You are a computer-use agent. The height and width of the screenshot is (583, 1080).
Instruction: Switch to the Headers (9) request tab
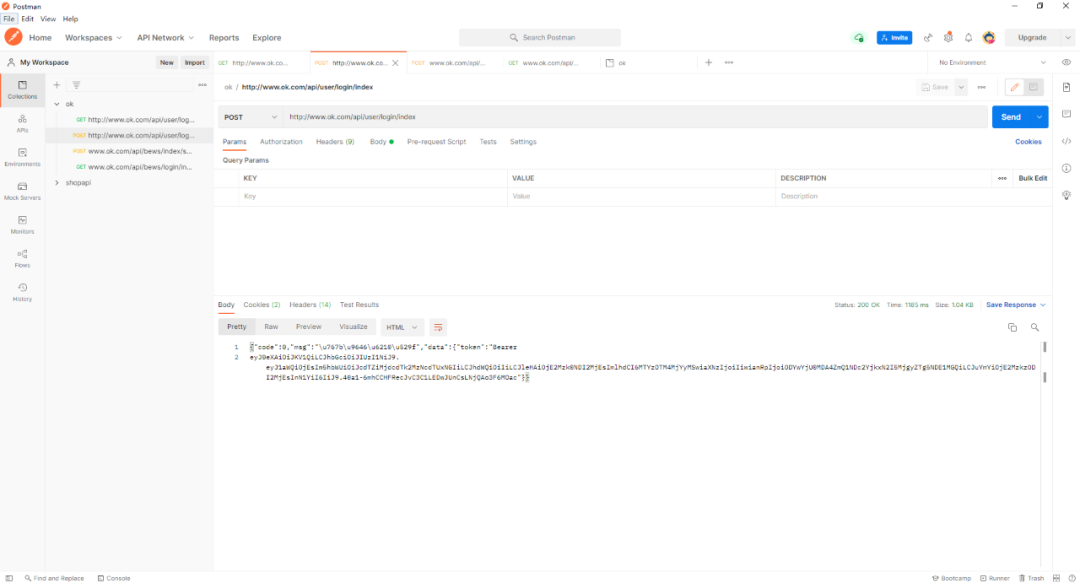coord(335,142)
